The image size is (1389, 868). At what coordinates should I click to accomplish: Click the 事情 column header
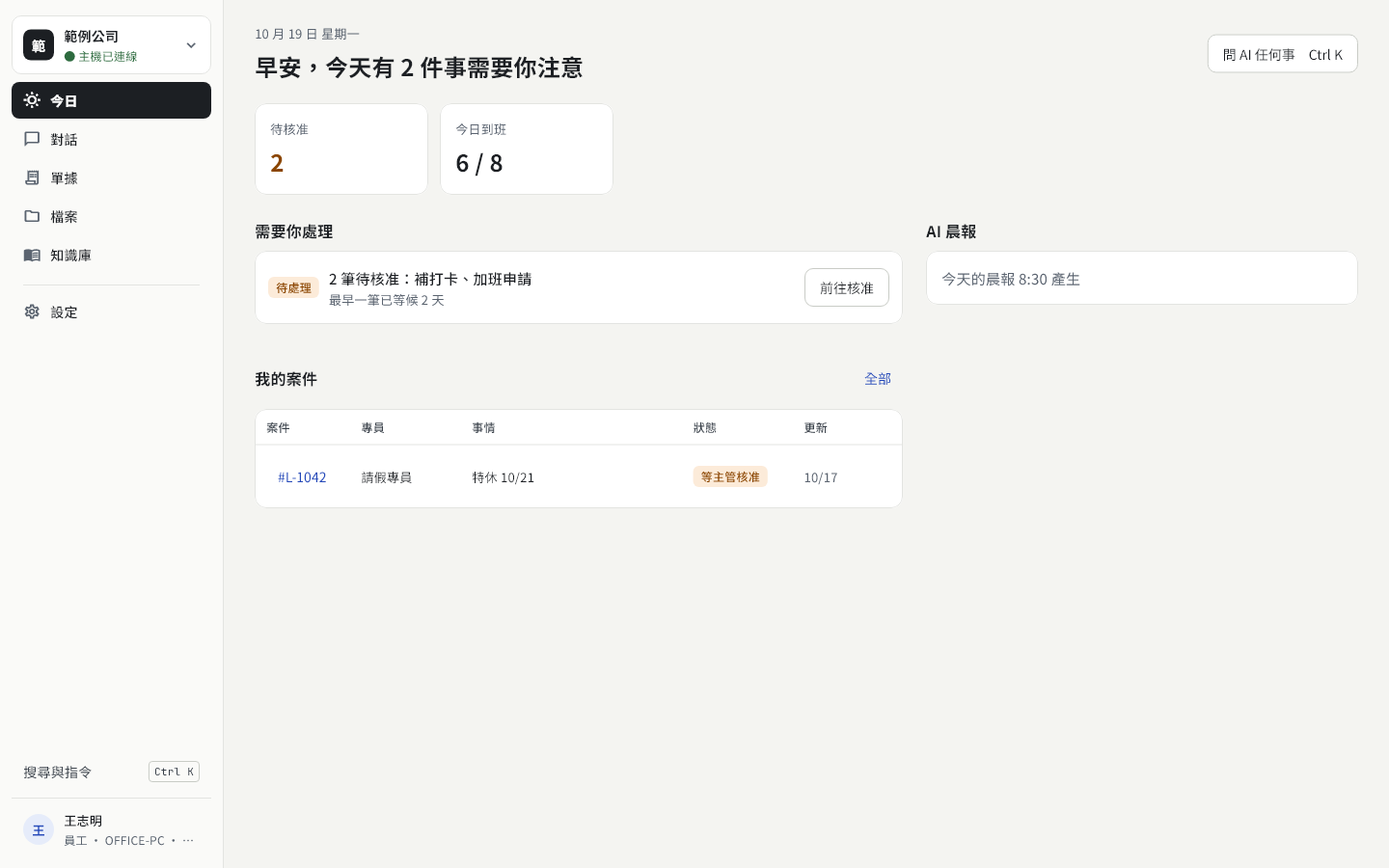point(483,427)
